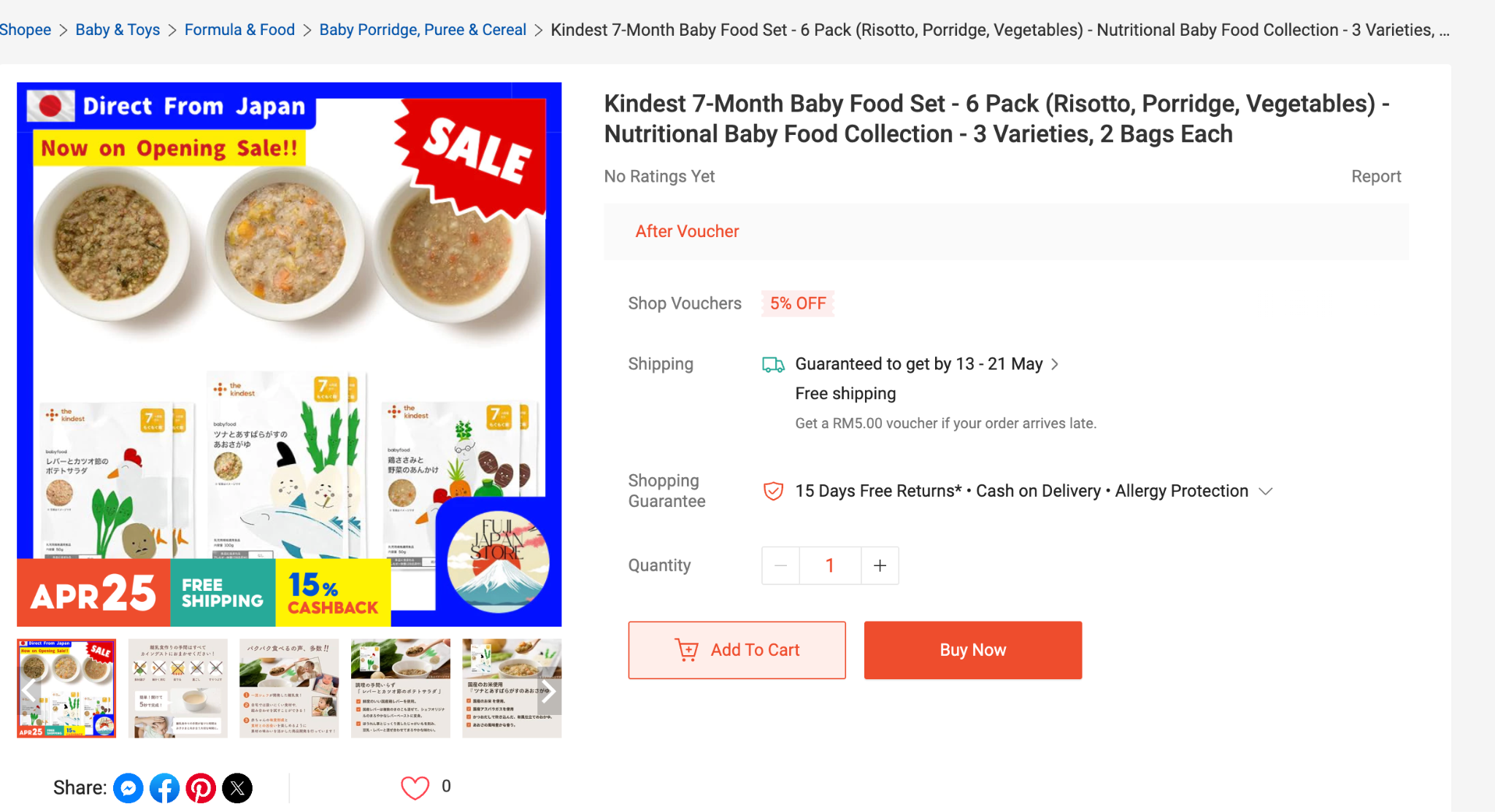
Task: Expand Shopping Guarantee details chevron
Action: click(x=1267, y=491)
